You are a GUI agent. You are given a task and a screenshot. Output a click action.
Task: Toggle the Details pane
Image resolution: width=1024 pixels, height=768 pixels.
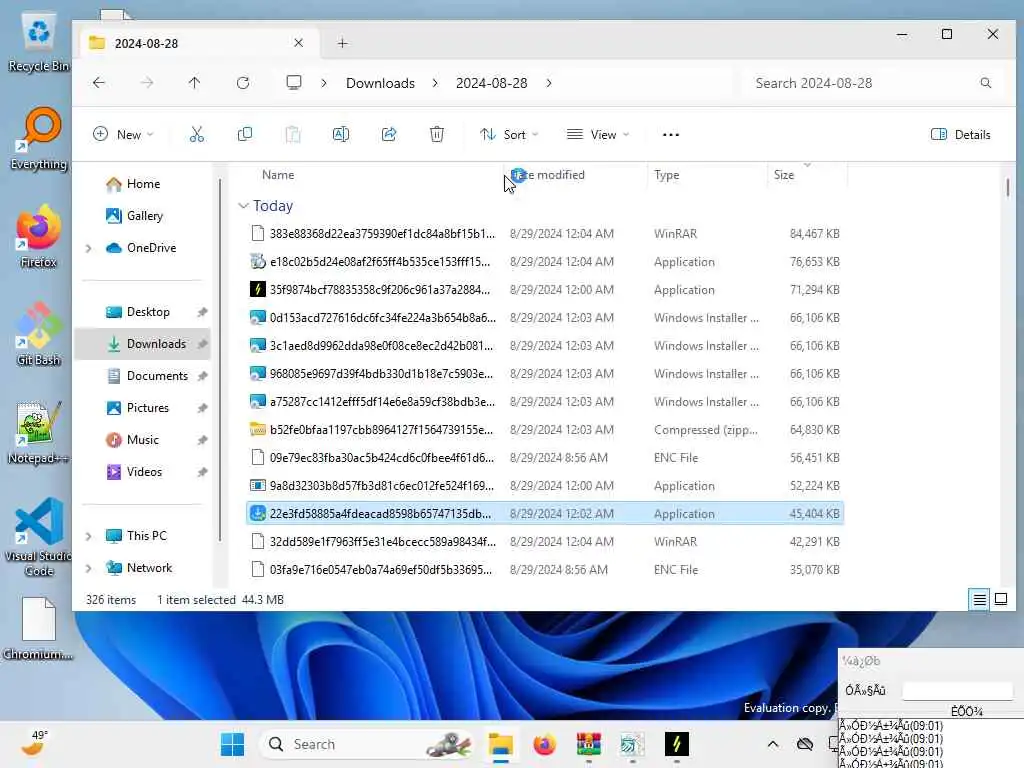click(x=961, y=135)
